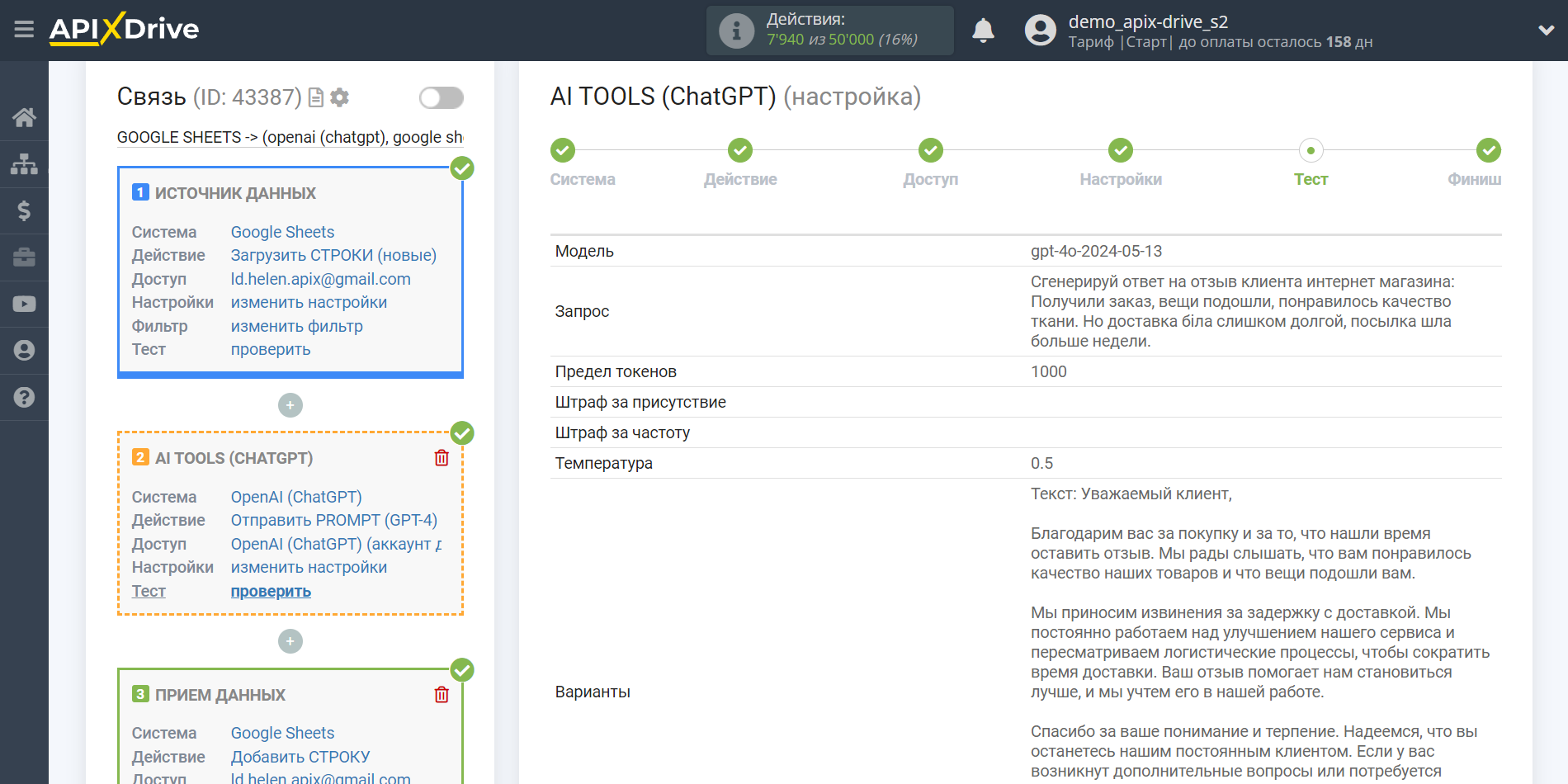Open connection settings gear icon
Screen dimensions: 1568x784
coord(339,97)
